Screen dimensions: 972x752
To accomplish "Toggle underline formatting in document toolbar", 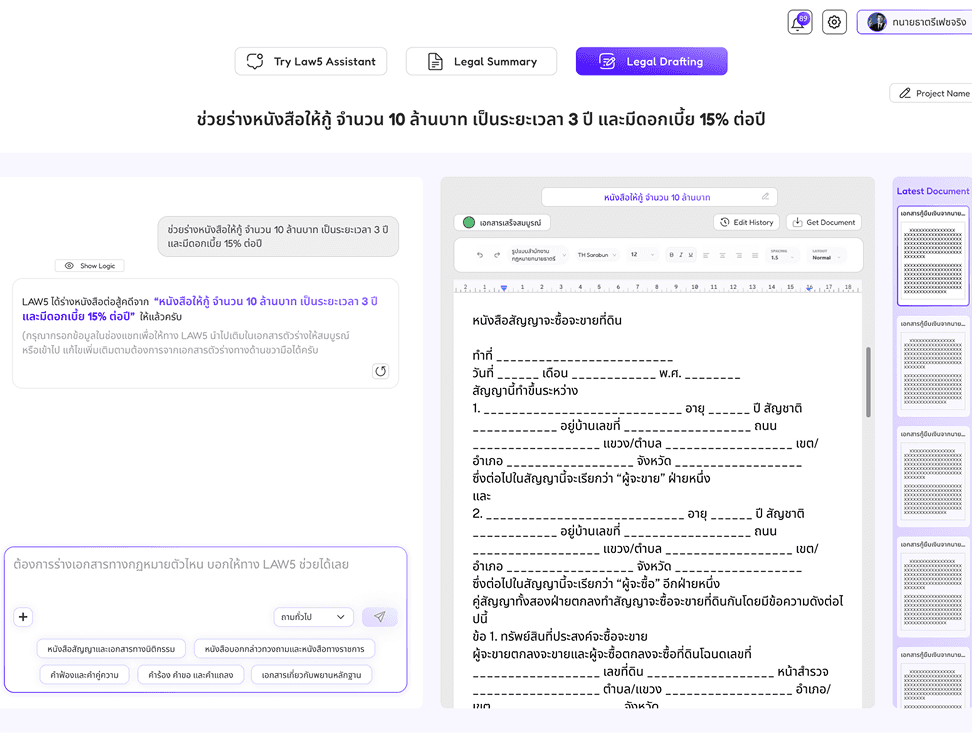I will 690,255.
